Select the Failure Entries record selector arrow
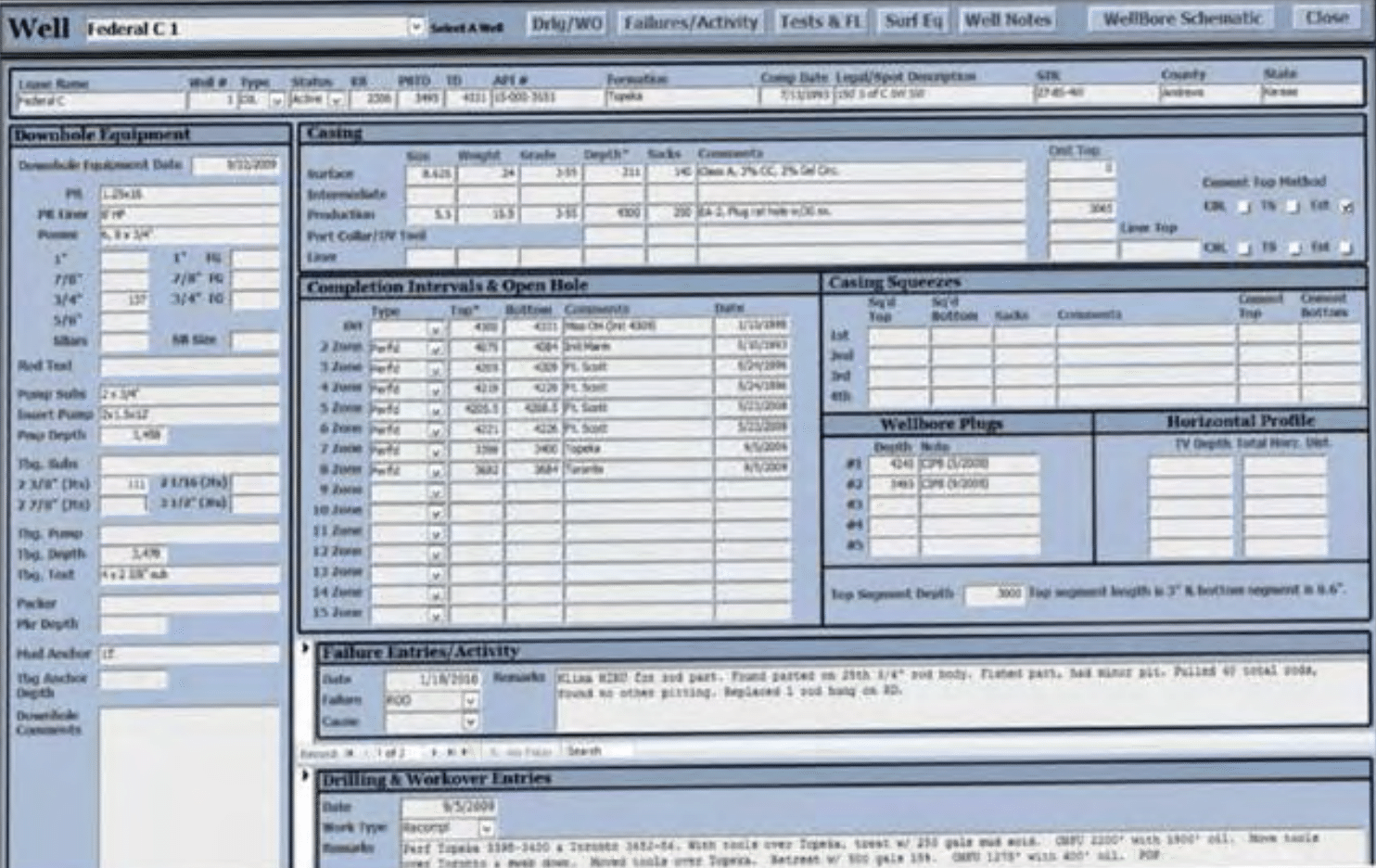This screenshot has height=868, width=1376. point(305,649)
